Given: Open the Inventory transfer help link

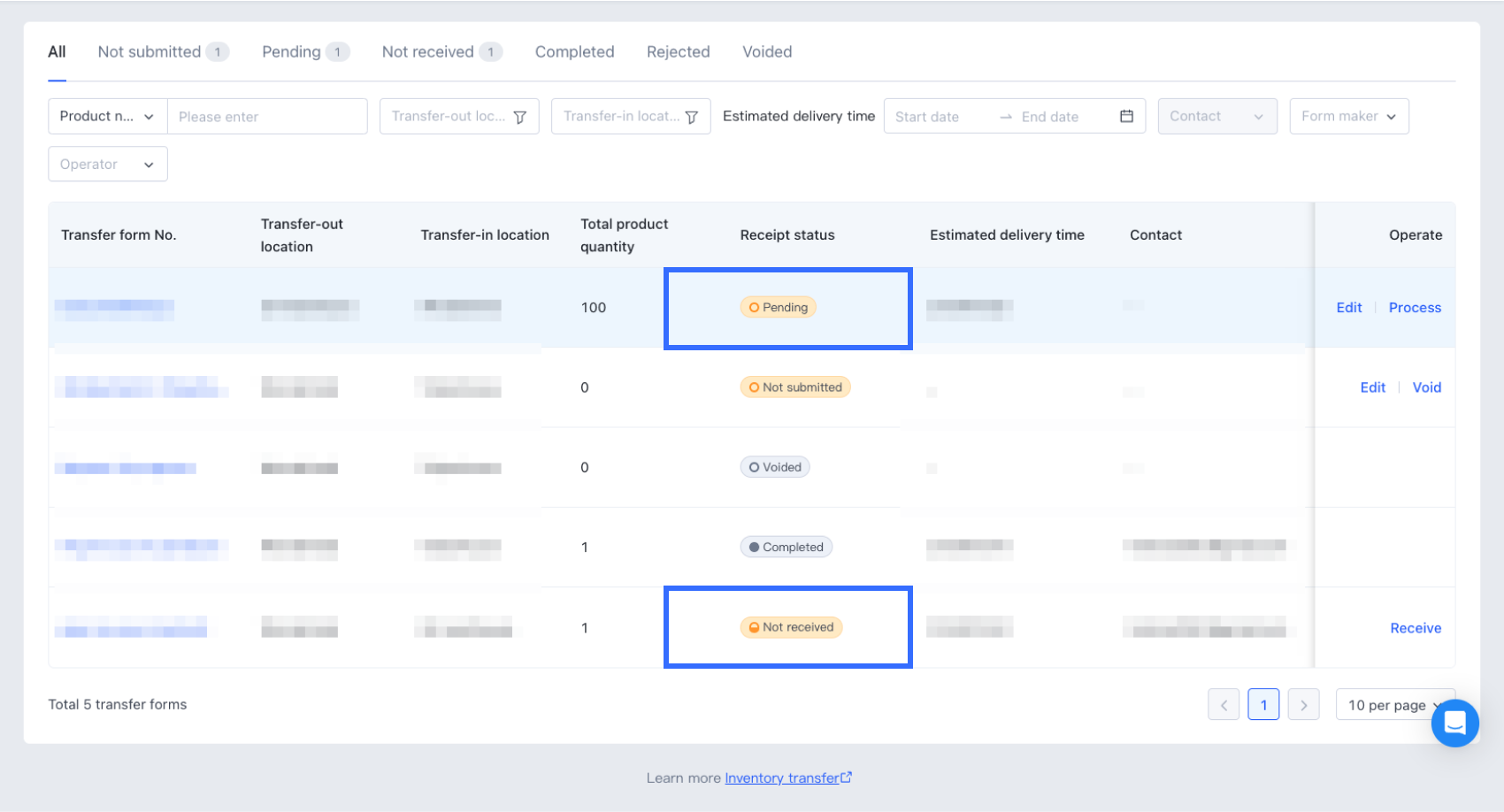Looking at the screenshot, I should [781, 778].
